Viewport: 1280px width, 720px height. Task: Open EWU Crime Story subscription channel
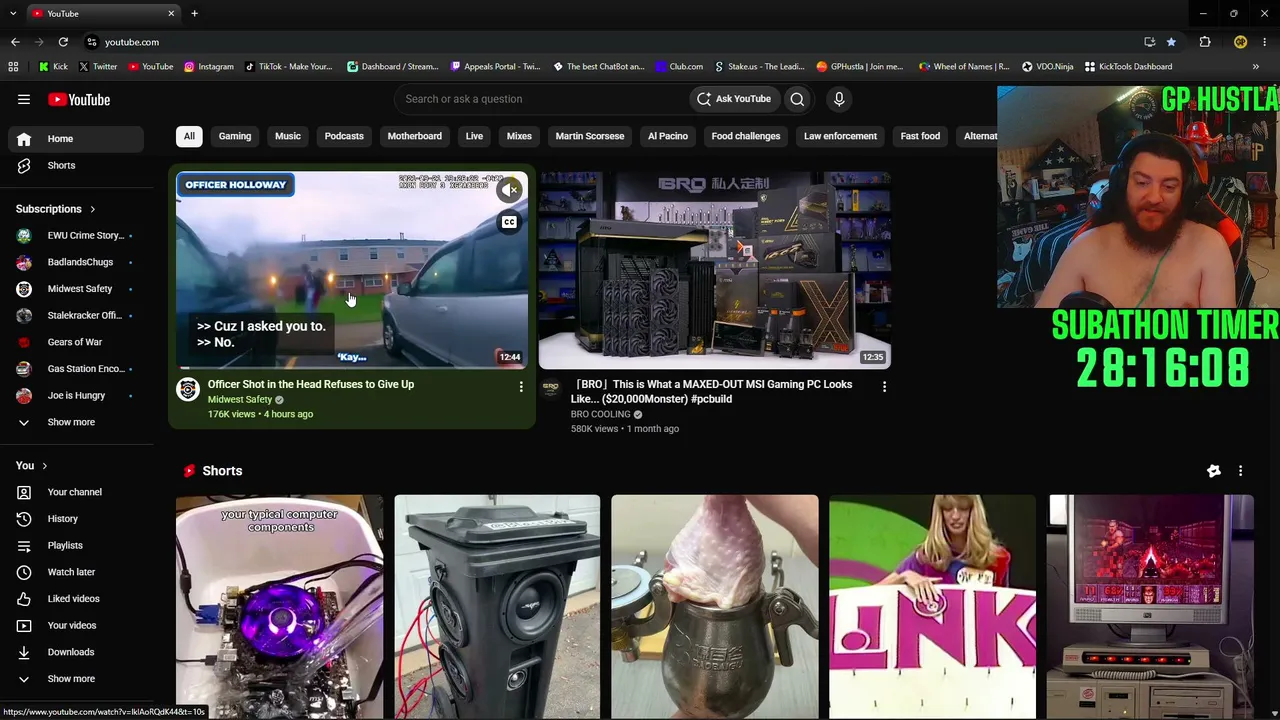[76, 235]
